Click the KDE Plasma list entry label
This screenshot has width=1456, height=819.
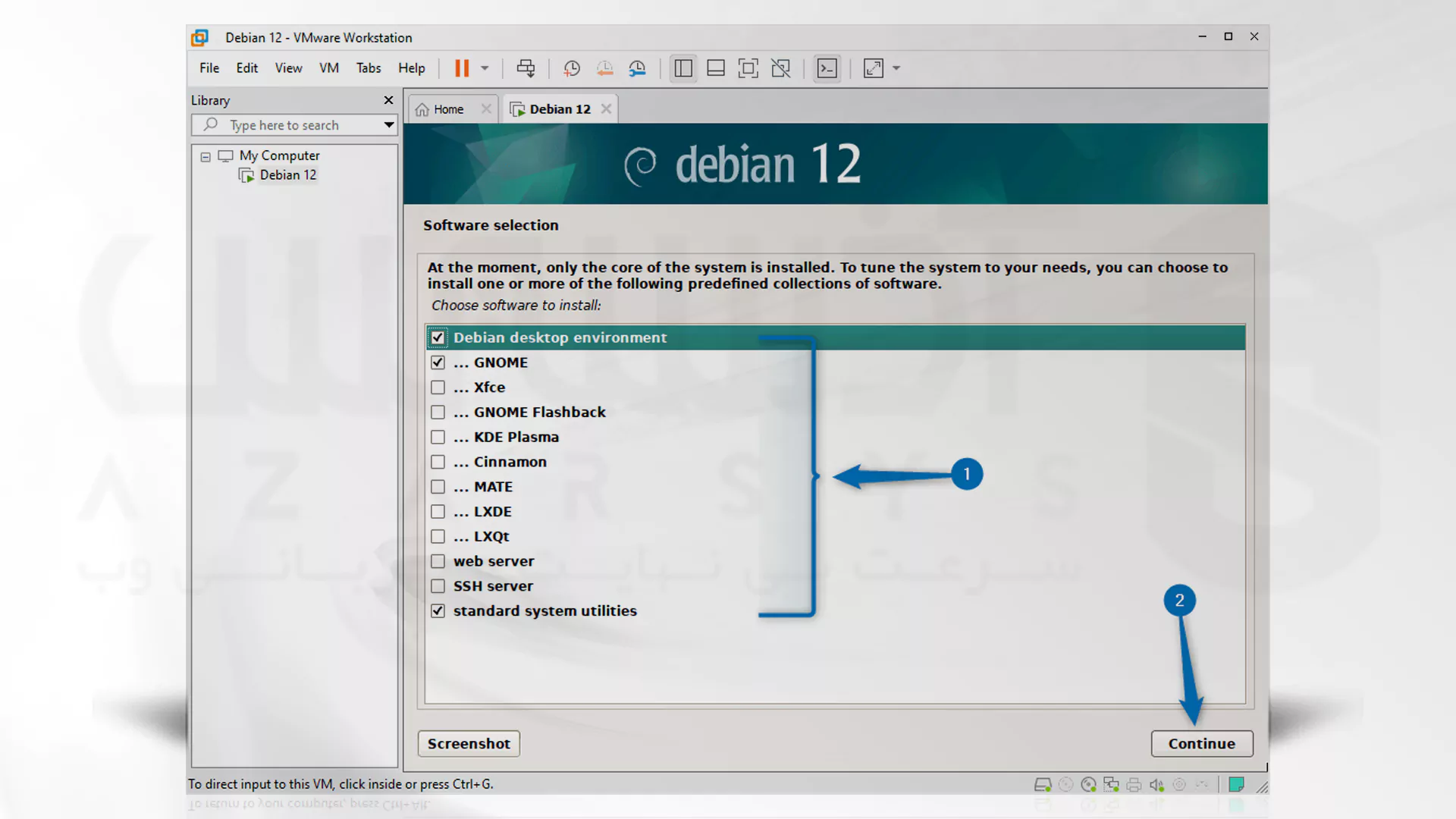click(516, 438)
